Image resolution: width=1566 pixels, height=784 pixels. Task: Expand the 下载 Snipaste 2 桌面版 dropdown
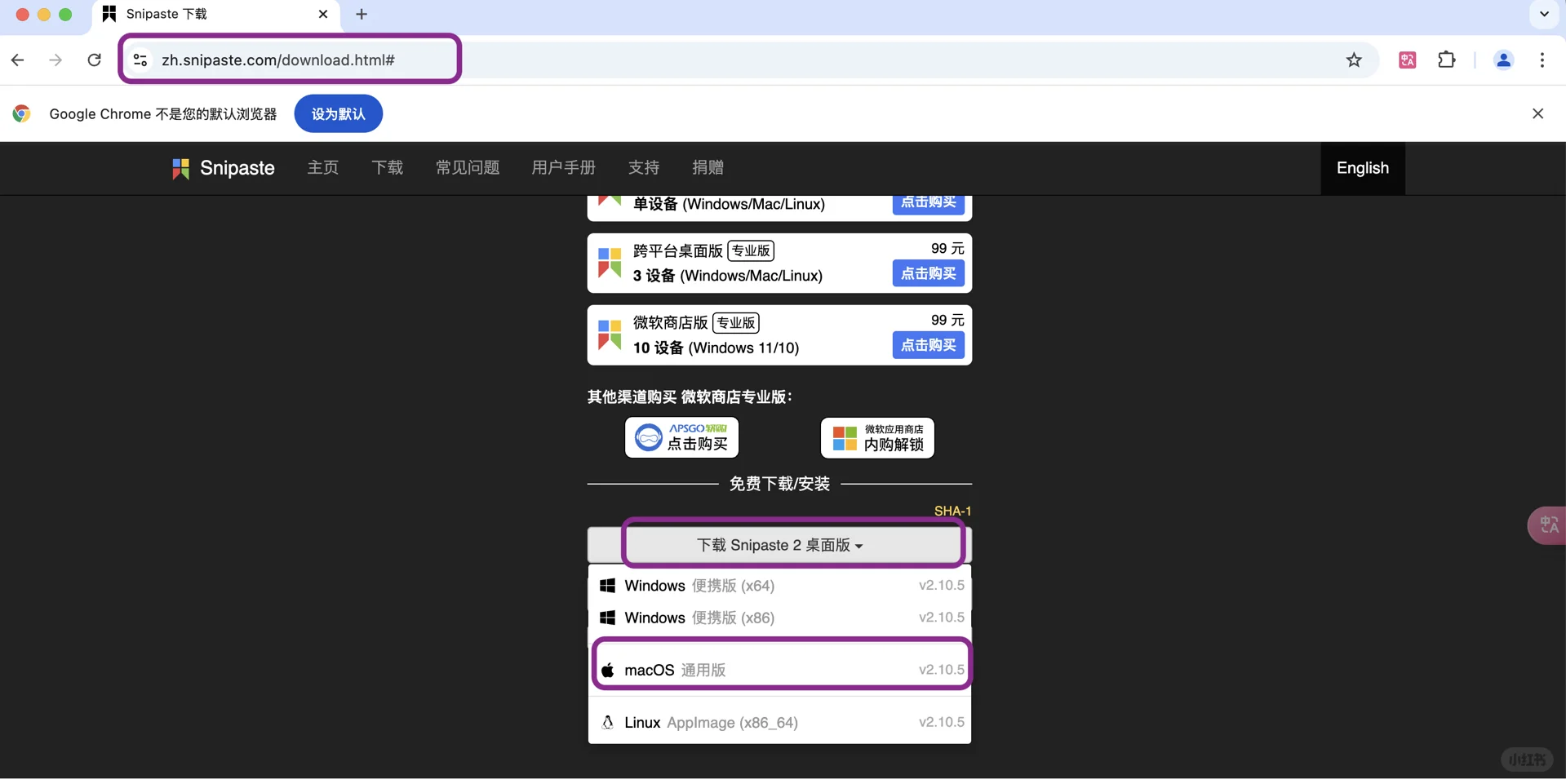[x=779, y=545]
